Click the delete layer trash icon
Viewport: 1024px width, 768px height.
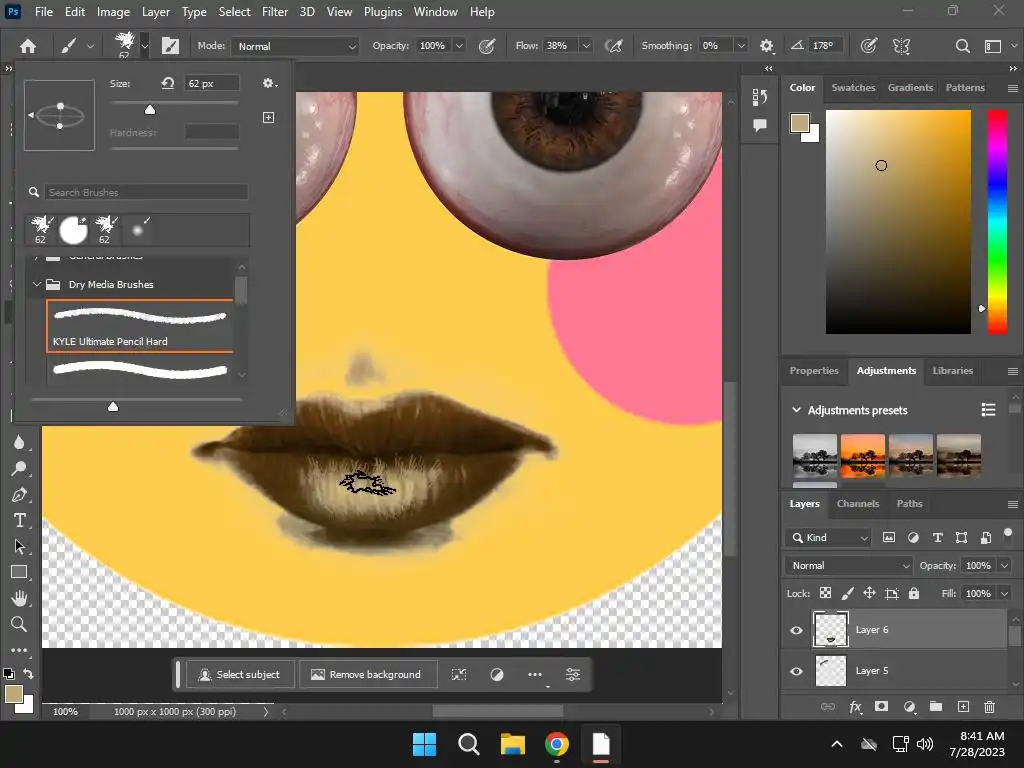989,707
